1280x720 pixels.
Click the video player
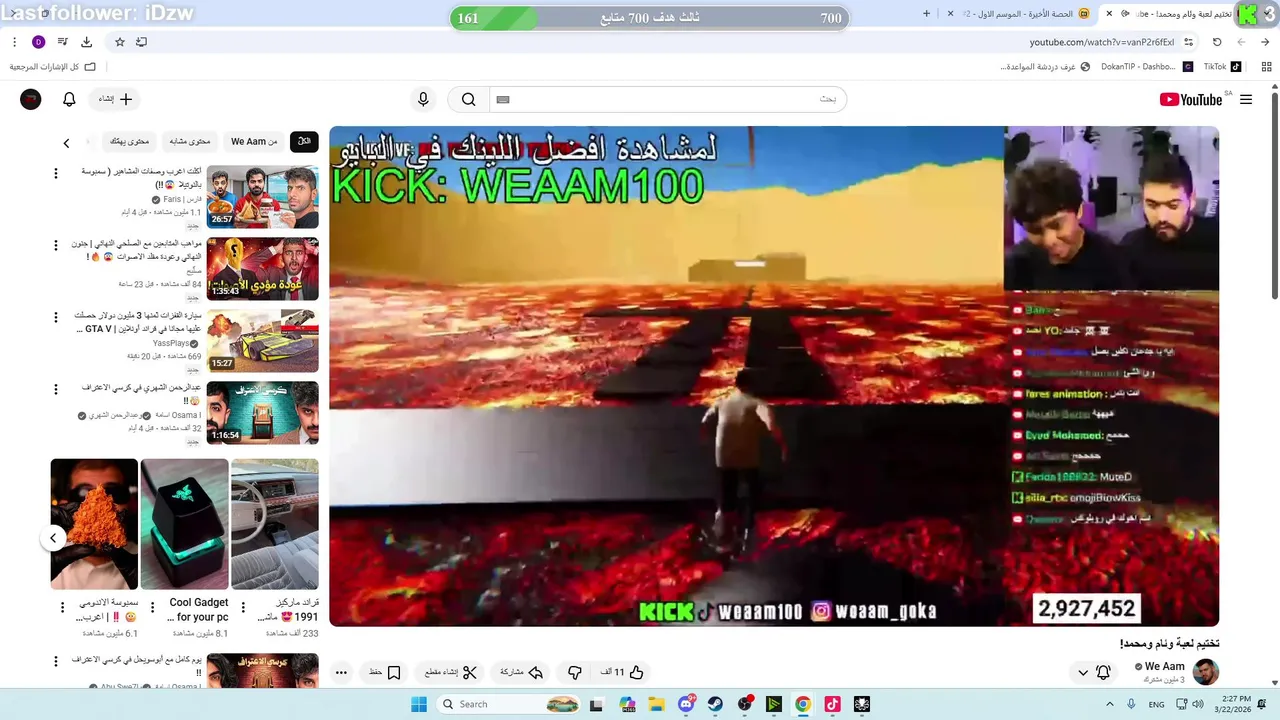point(774,376)
